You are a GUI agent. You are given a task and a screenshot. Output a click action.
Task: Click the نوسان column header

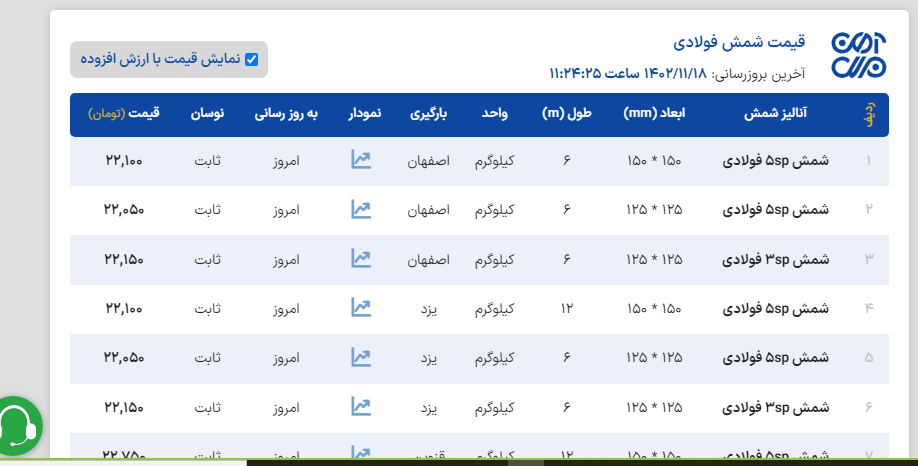tap(207, 114)
